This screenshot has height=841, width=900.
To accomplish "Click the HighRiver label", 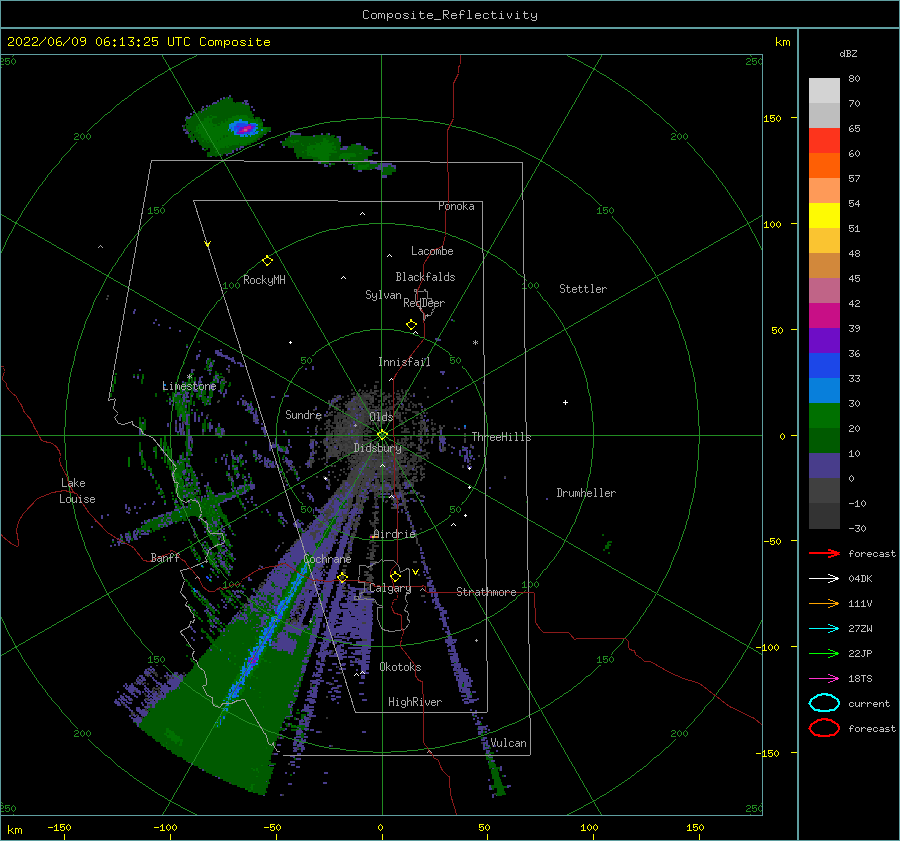I will (415, 702).
